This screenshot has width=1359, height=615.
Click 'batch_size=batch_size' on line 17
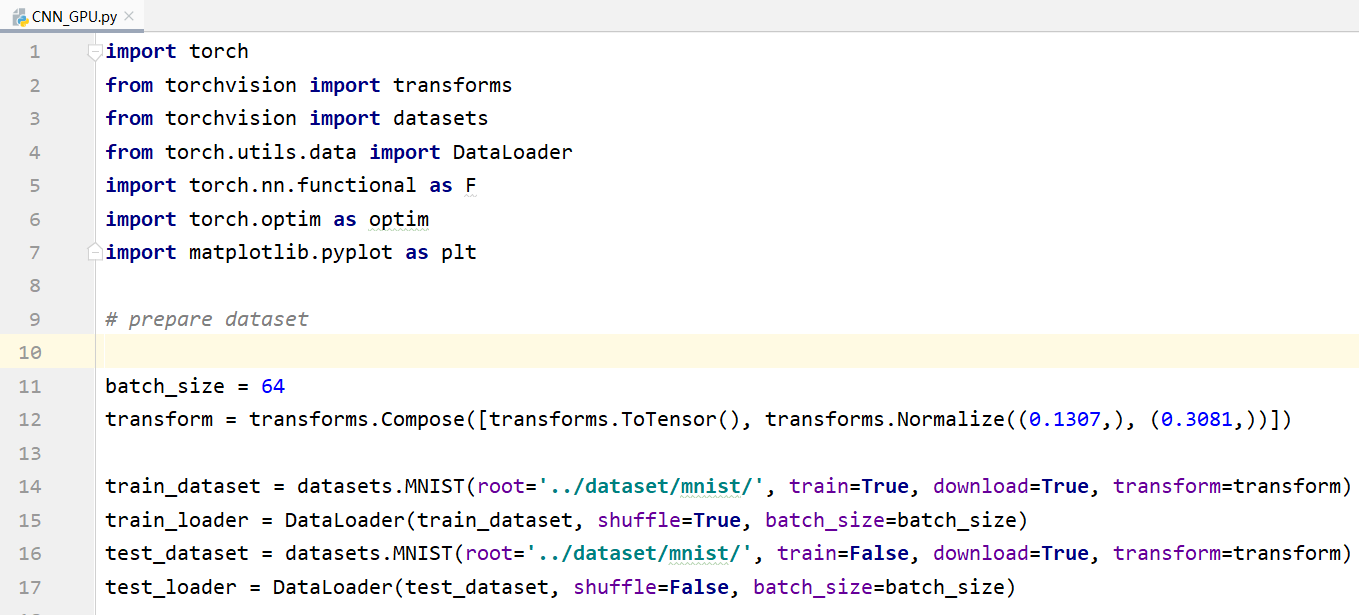(x=879, y=586)
